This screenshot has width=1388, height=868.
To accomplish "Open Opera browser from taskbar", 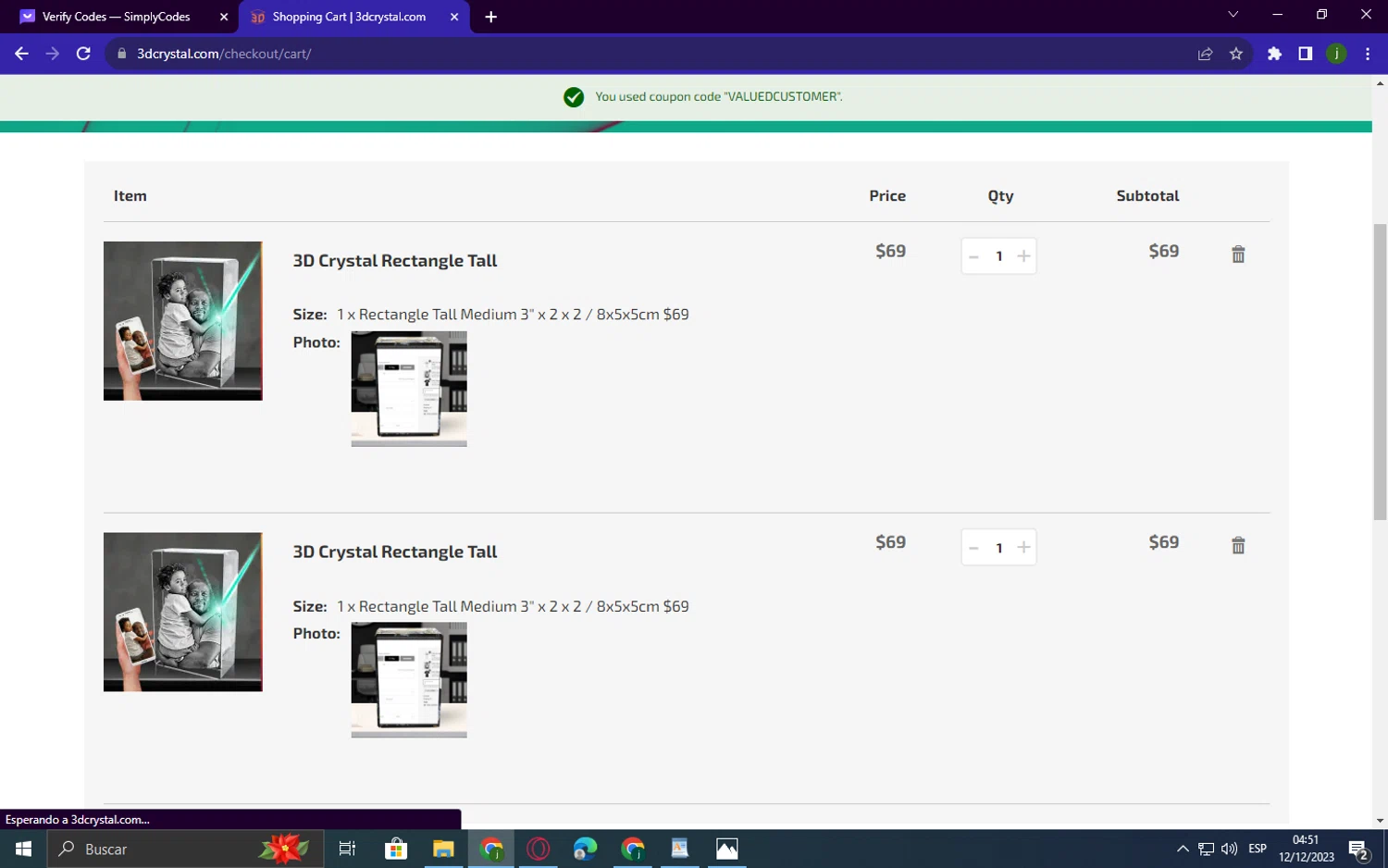I will click(538, 849).
